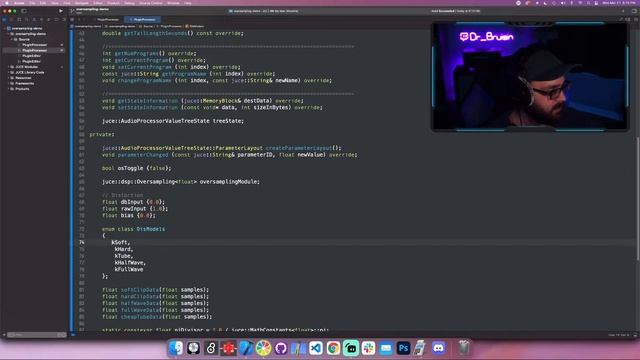This screenshot has height=360, width=640.
Task: Click the back navigation arrow in tab bar
Action: pyautogui.click(x=80, y=20)
